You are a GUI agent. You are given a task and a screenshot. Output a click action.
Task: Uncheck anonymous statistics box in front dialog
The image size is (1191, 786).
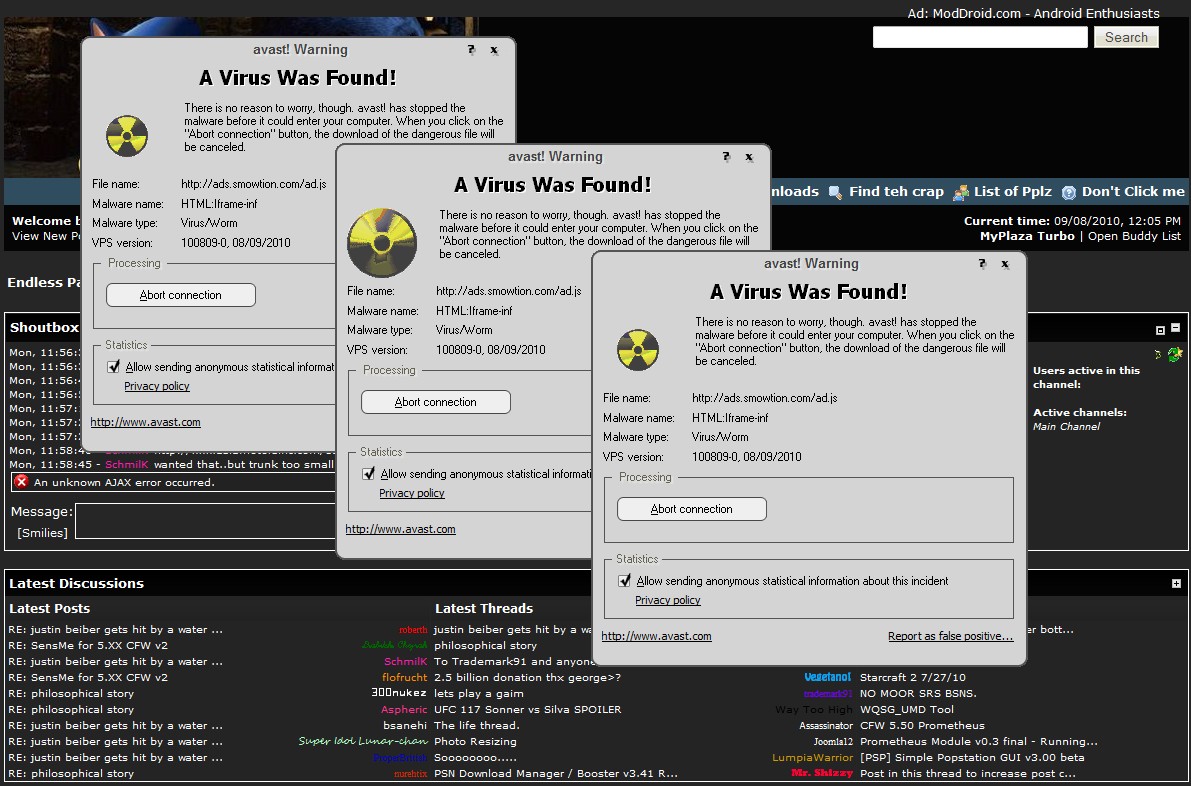(x=625, y=581)
